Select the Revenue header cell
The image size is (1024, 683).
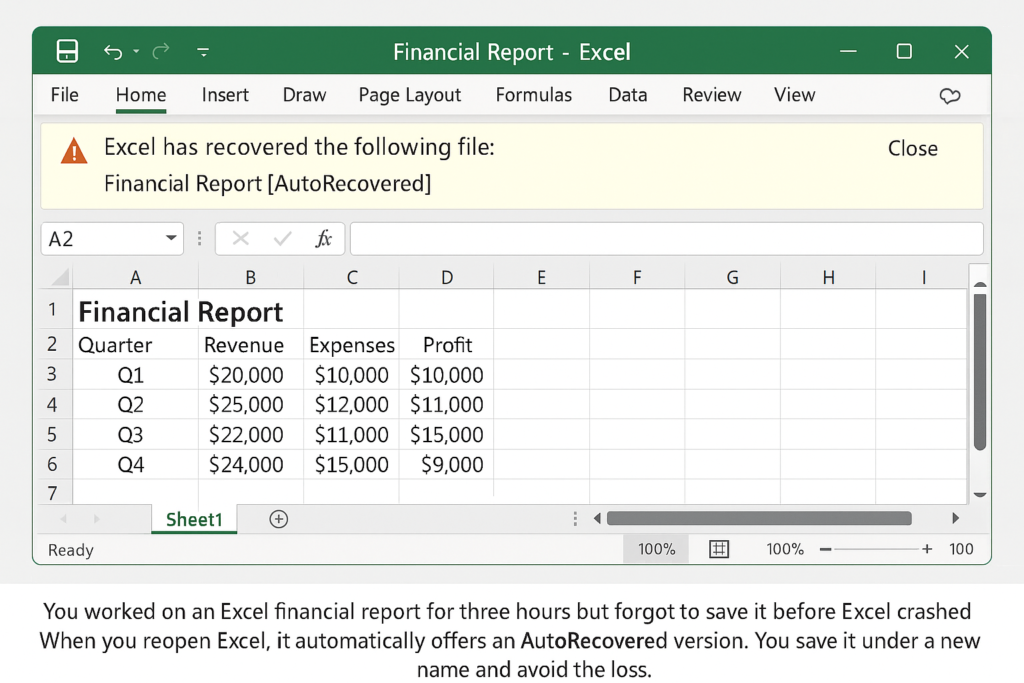[x=251, y=344]
